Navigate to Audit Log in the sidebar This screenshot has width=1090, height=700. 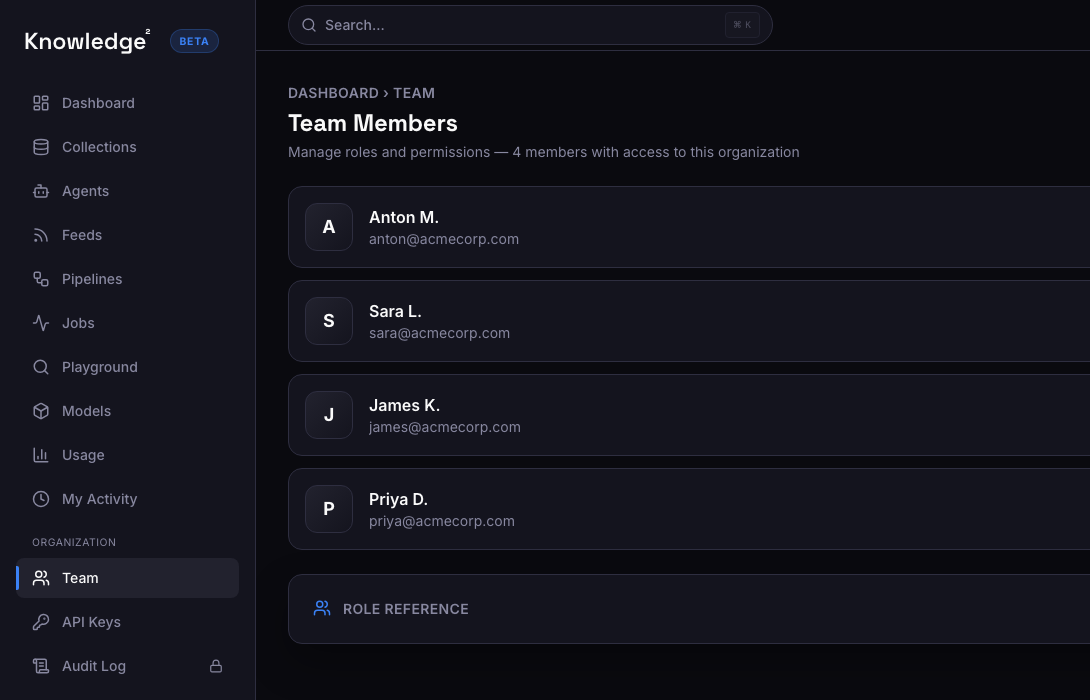(x=93, y=666)
